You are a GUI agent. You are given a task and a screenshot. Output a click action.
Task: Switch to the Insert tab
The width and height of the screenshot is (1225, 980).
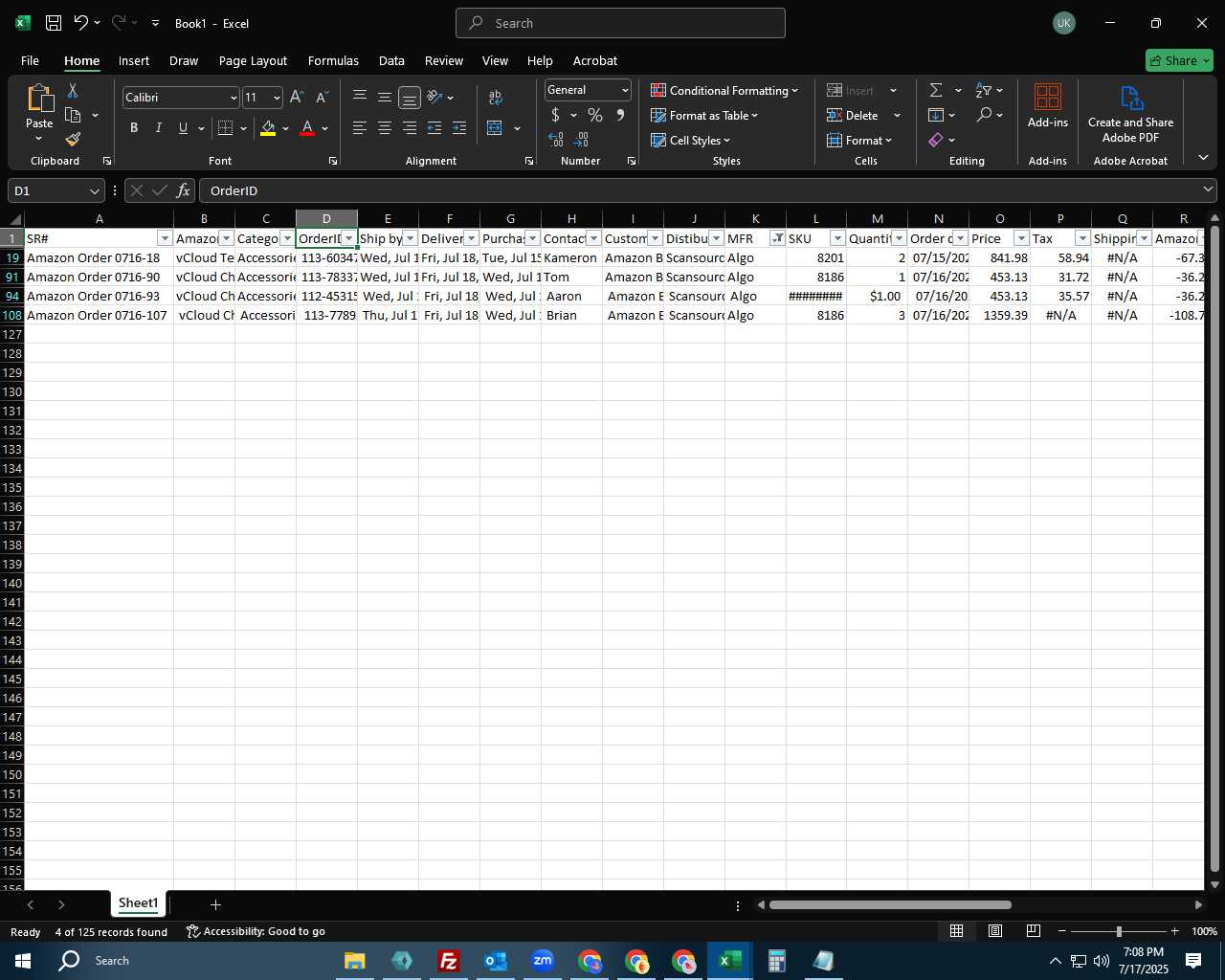click(134, 60)
